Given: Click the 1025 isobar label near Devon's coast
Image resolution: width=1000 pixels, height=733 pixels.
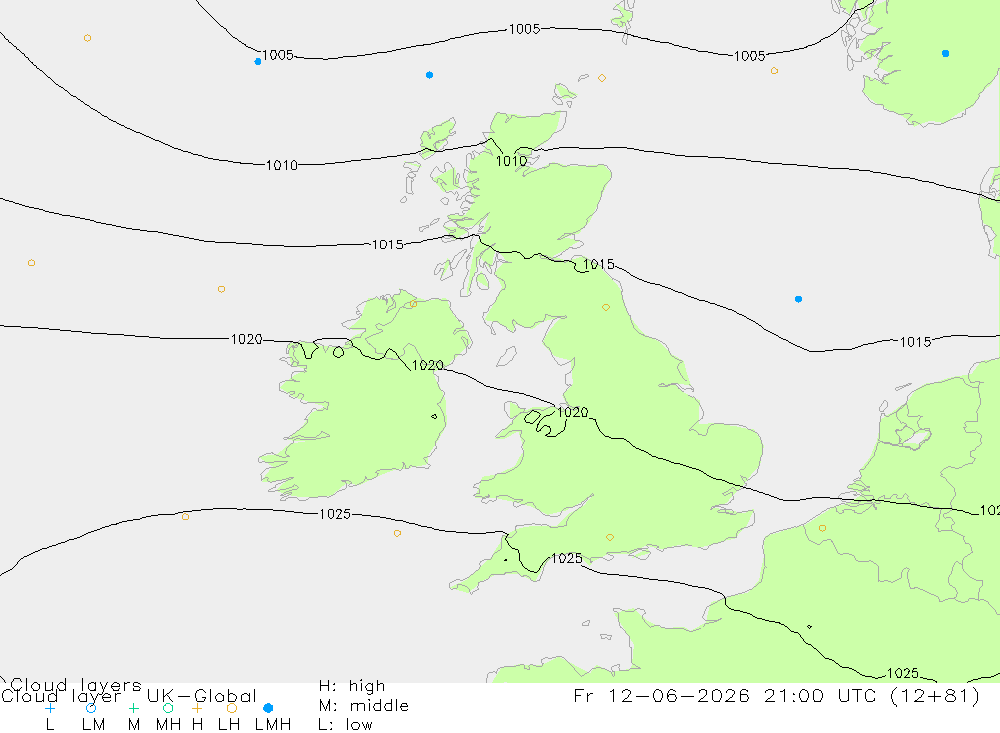Looking at the screenshot, I should [x=566, y=559].
